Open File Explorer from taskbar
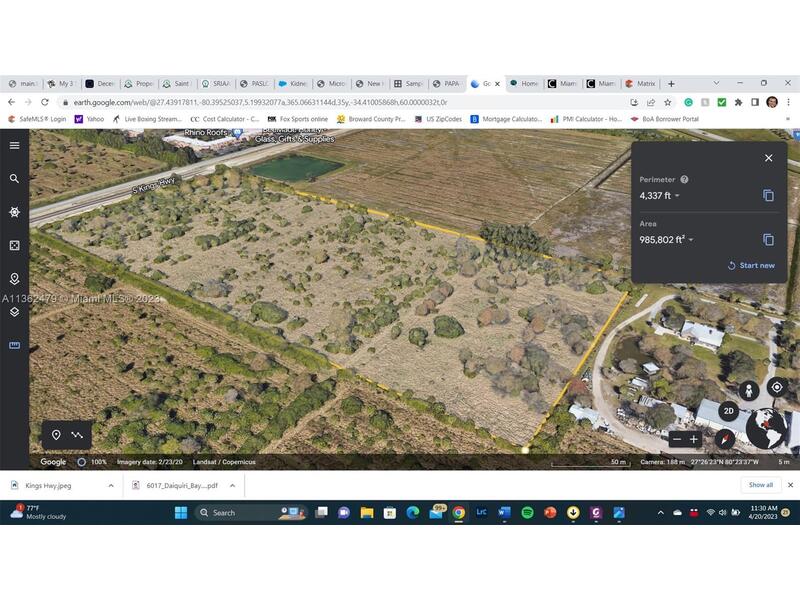 coord(367,512)
